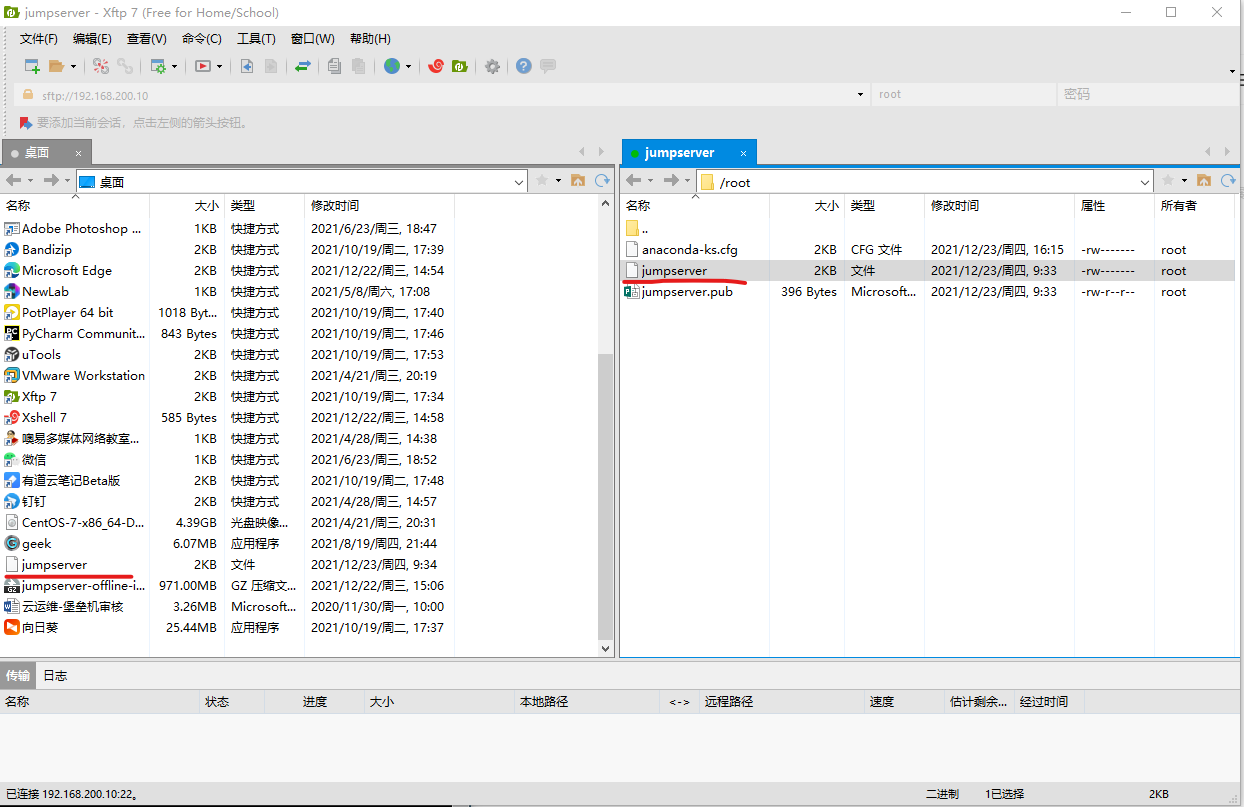Click local pane Forward arrow icon

50,181
